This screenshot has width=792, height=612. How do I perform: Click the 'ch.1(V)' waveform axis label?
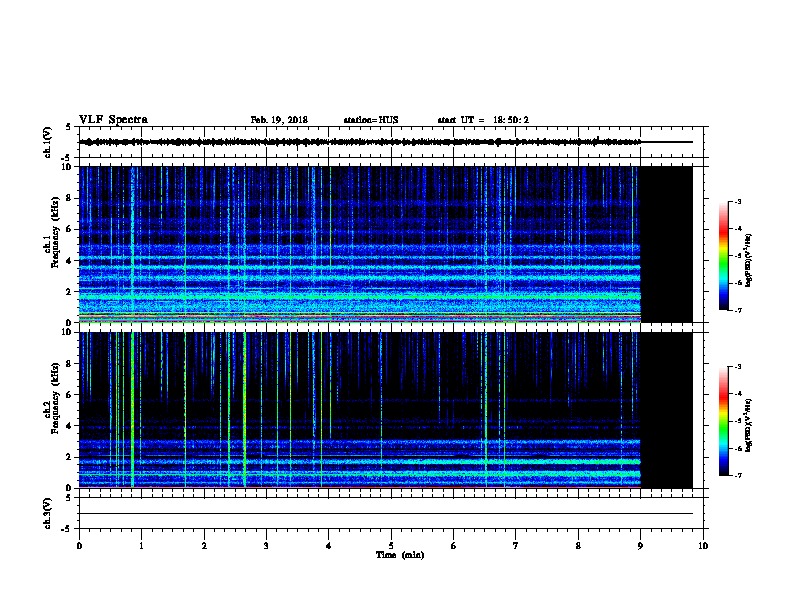tap(47, 142)
